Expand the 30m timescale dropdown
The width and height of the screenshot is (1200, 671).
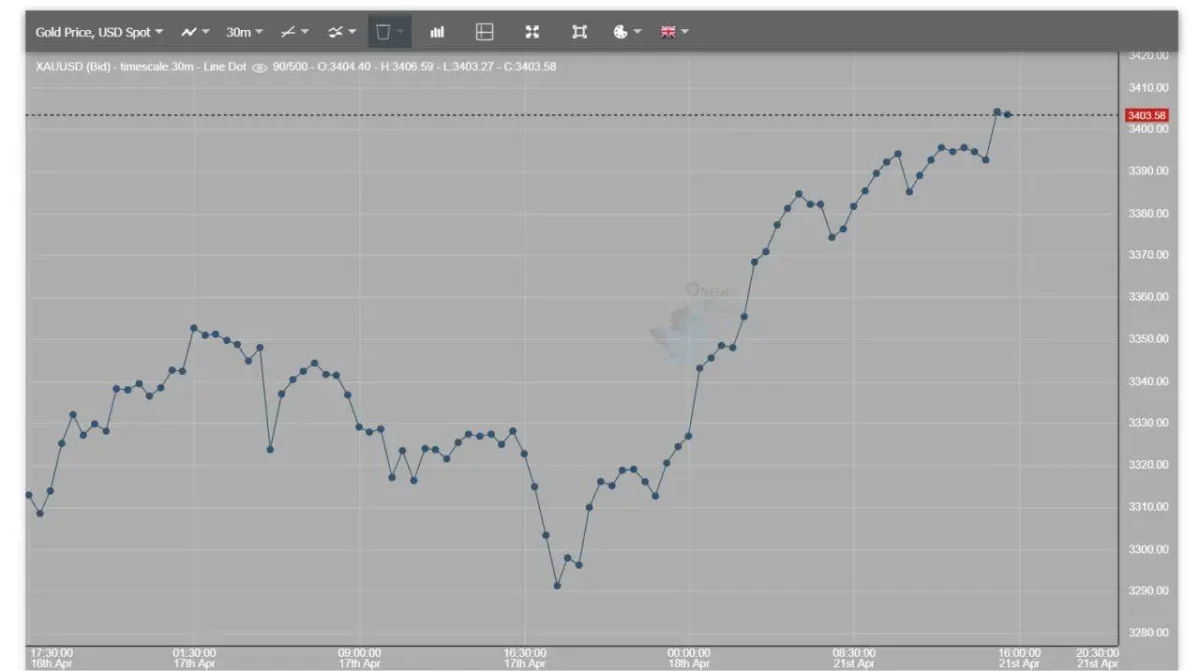pyautogui.click(x=244, y=32)
